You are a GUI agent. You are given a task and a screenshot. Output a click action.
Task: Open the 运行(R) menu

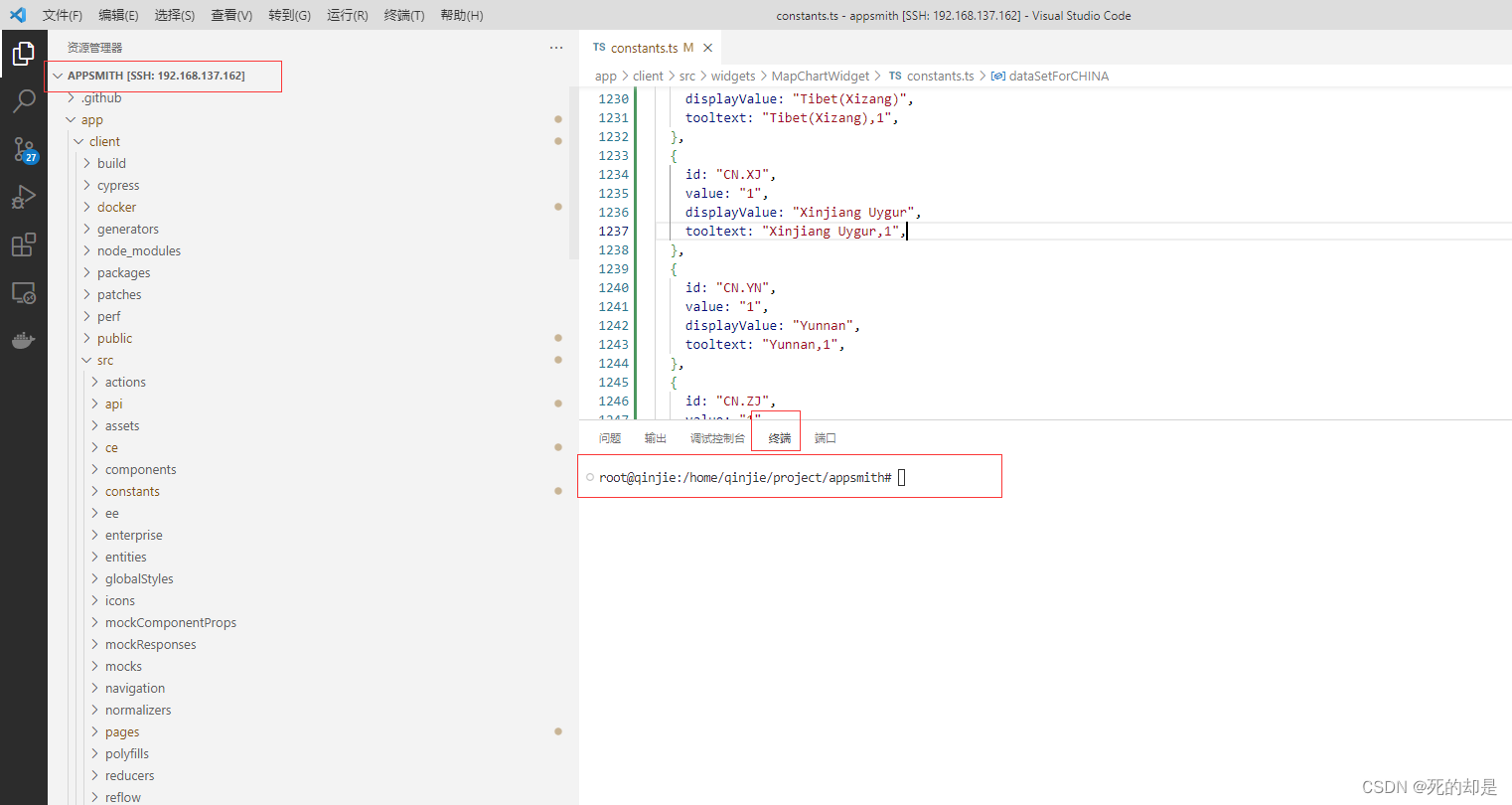tap(347, 15)
